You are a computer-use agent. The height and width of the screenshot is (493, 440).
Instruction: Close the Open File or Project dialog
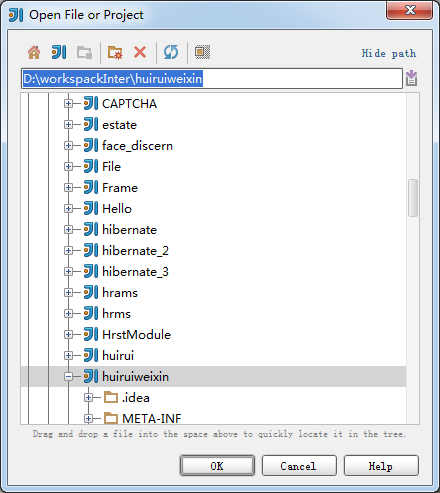point(409,10)
